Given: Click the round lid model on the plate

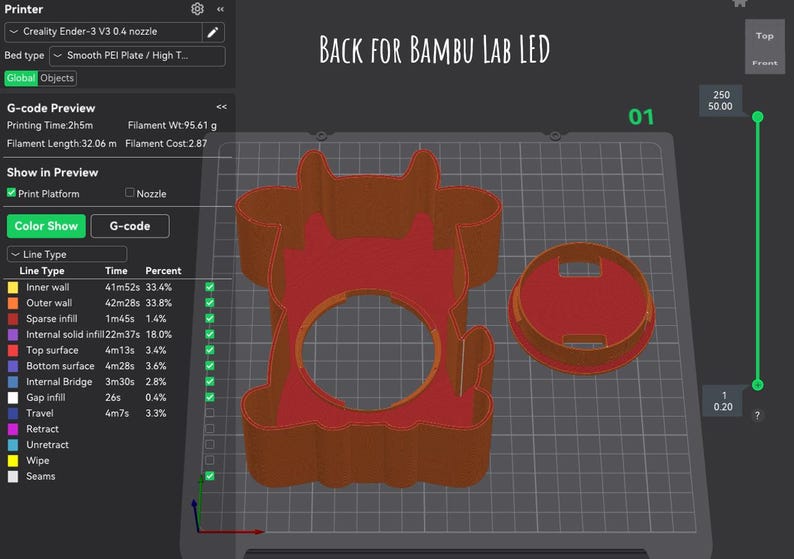Looking at the screenshot, I should tap(581, 309).
